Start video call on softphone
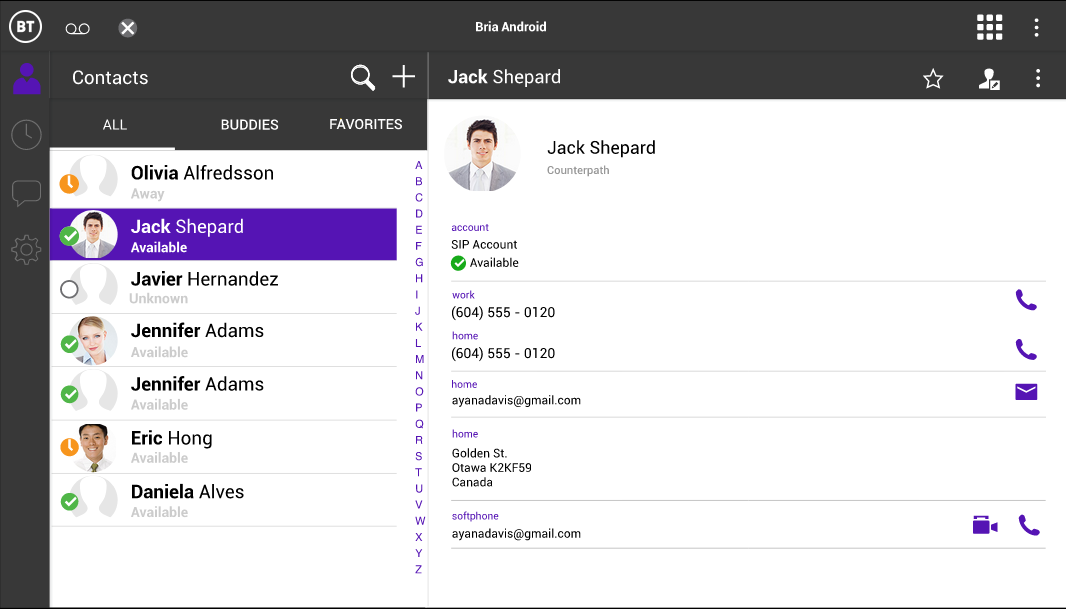Image resolution: width=1066 pixels, height=609 pixels. pyautogui.click(x=984, y=525)
